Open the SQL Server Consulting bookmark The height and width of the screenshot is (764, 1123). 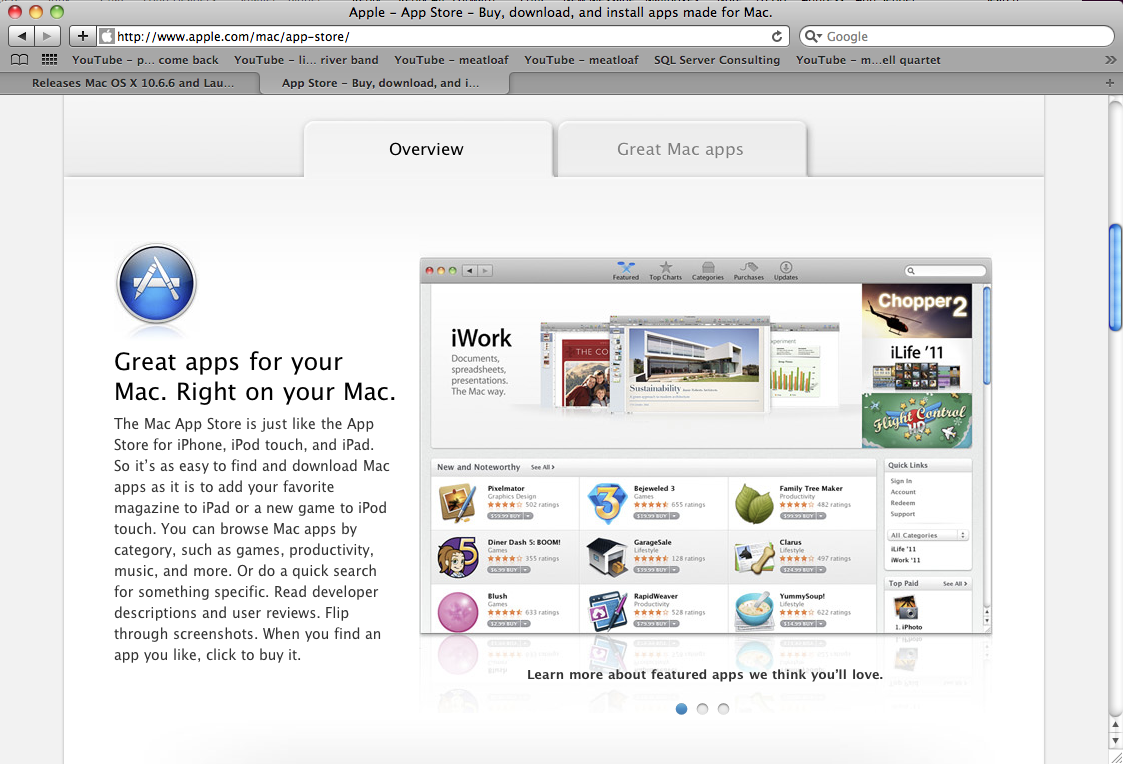pos(717,60)
